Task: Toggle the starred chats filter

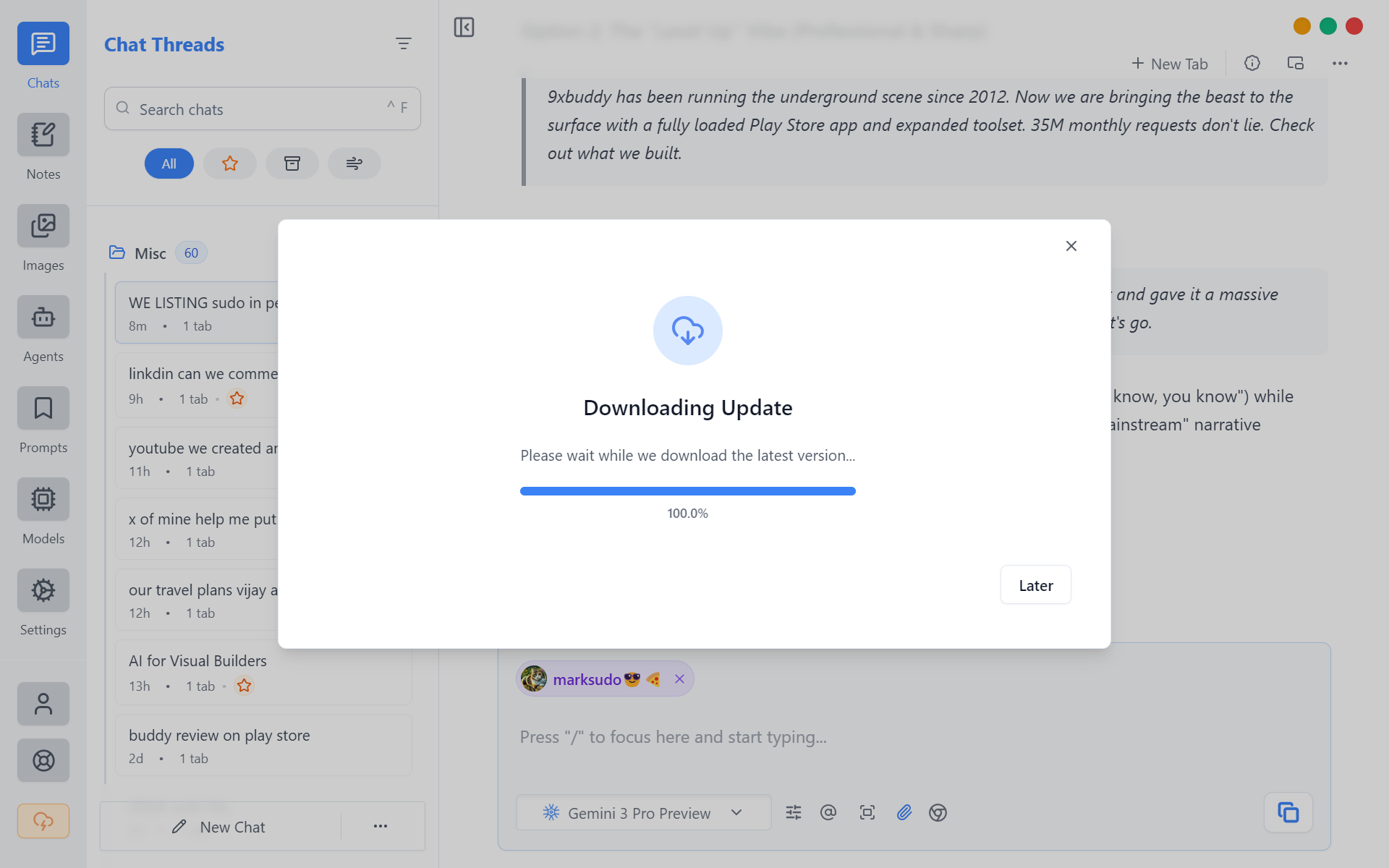Action: (230, 163)
